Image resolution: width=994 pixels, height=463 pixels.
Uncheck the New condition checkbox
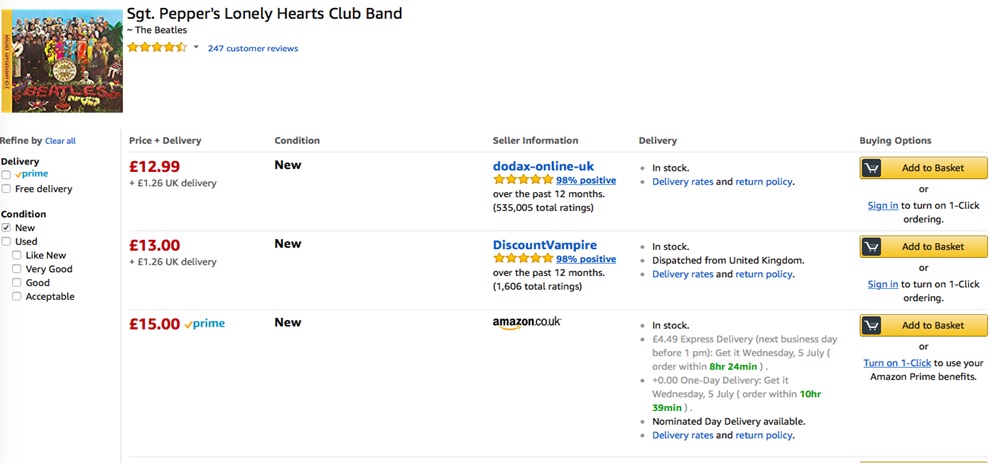coord(6,228)
